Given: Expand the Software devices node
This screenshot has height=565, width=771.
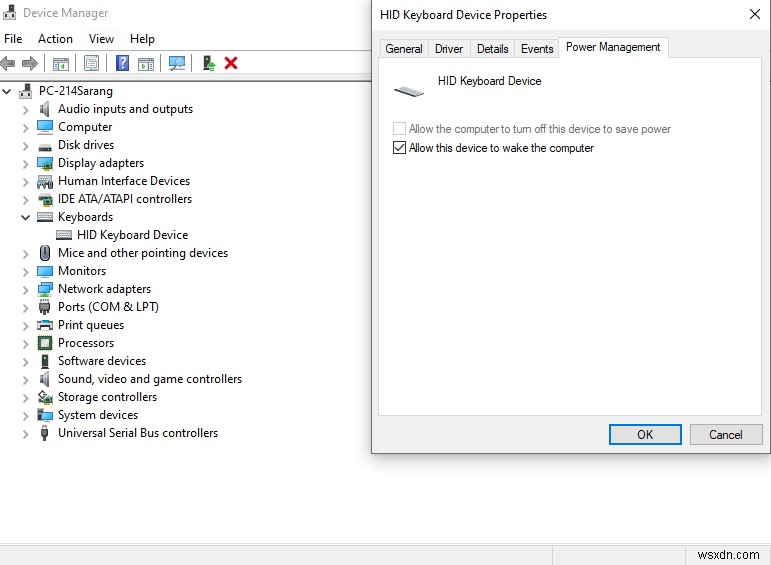Looking at the screenshot, I should point(25,361).
